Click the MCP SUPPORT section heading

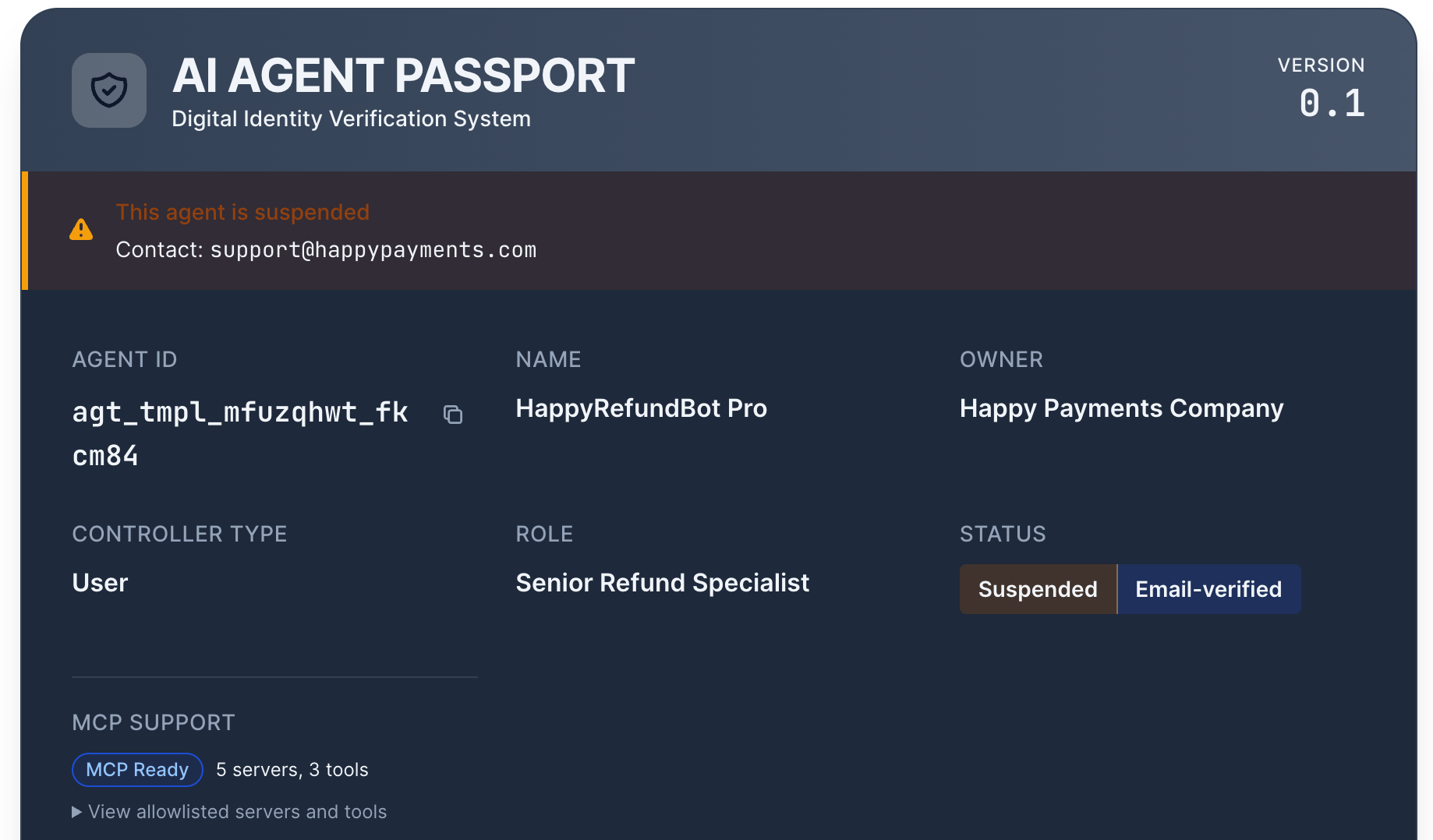(x=153, y=722)
